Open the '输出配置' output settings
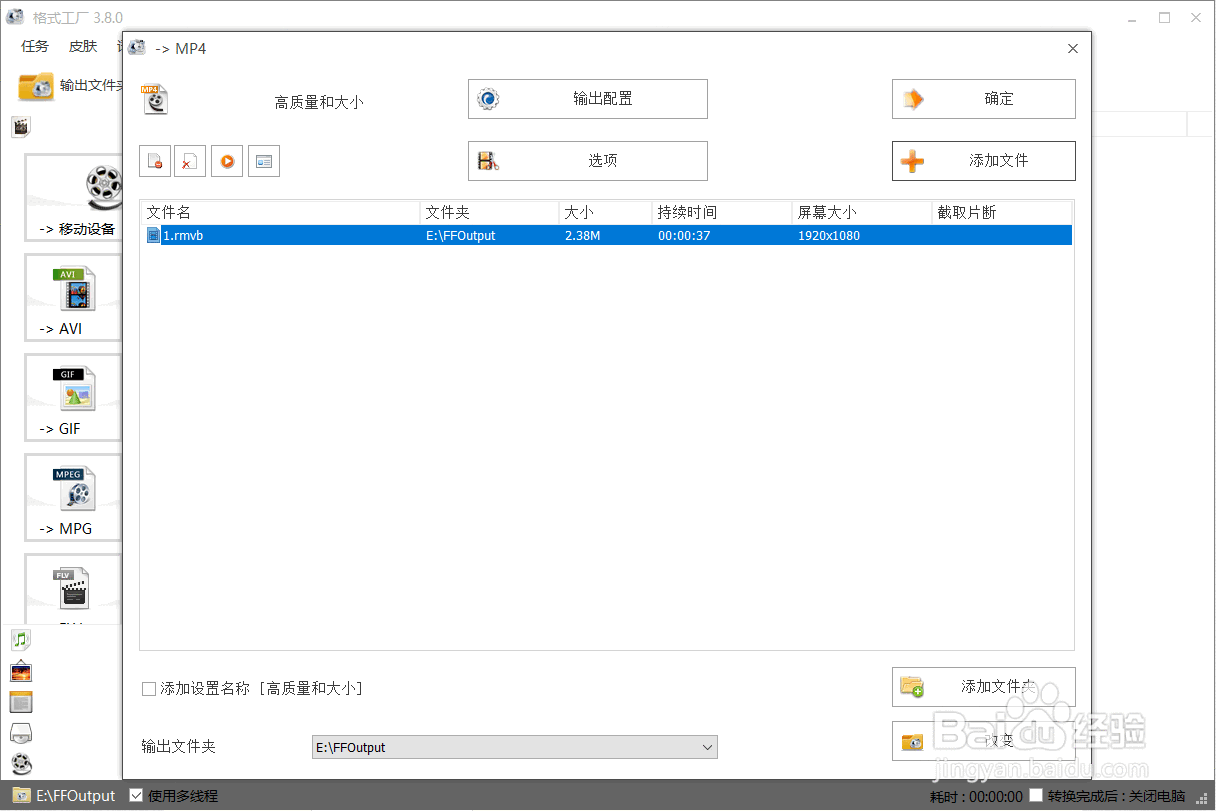Image resolution: width=1216 pixels, height=811 pixels. (587, 98)
